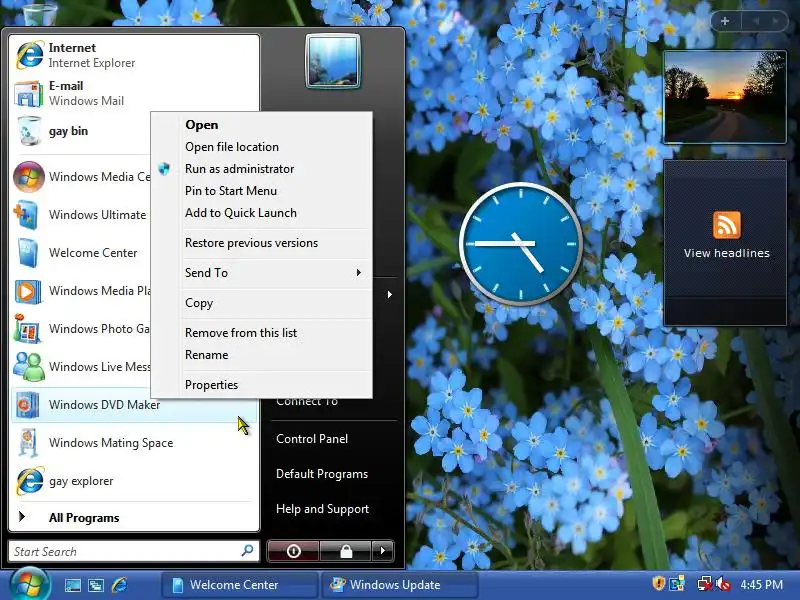Go to previous sidebar gadget page
This screenshot has height=600, width=800.
[x=756, y=21]
